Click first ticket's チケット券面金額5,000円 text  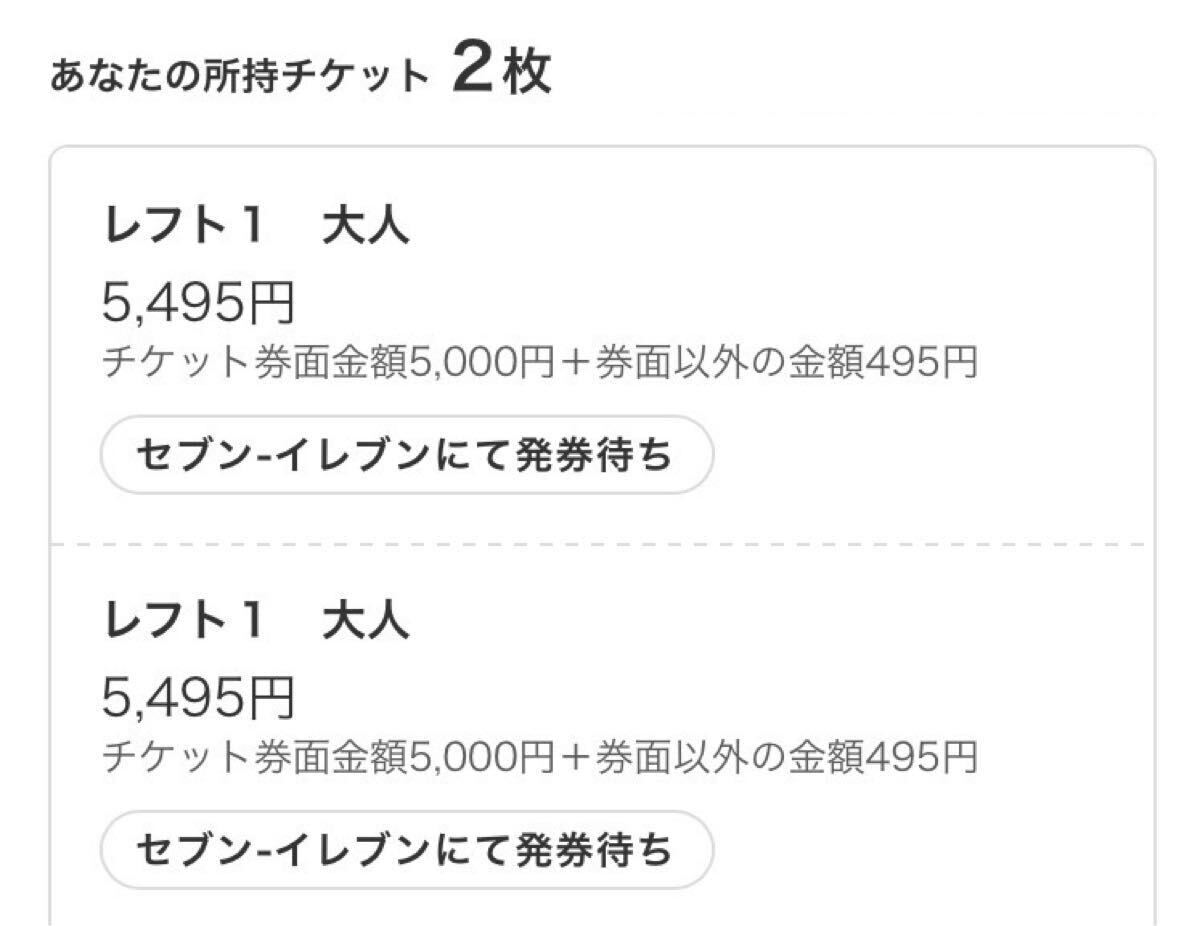pyautogui.click(x=326, y=363)
